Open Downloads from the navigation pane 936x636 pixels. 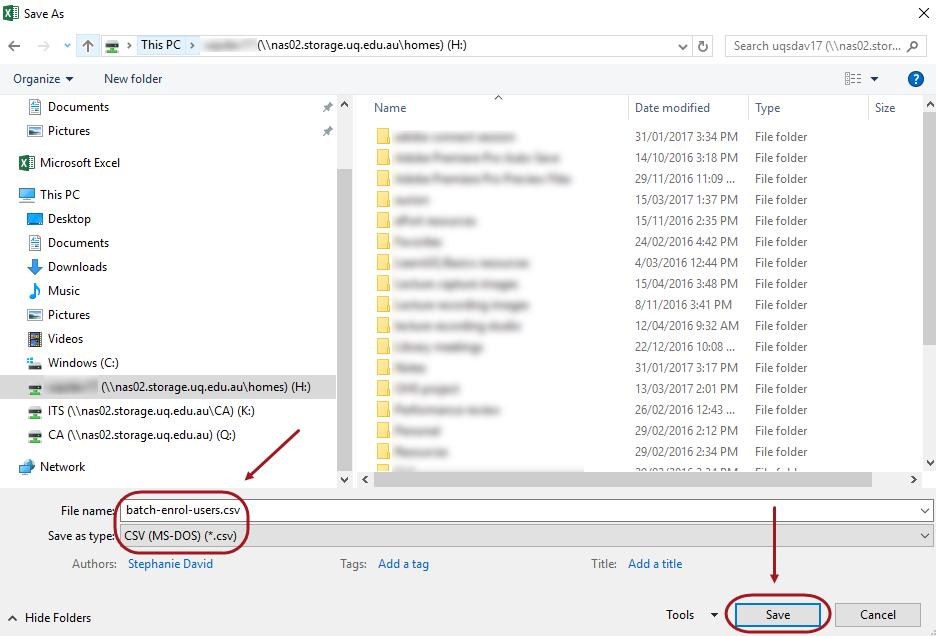[x=76, y=266]
